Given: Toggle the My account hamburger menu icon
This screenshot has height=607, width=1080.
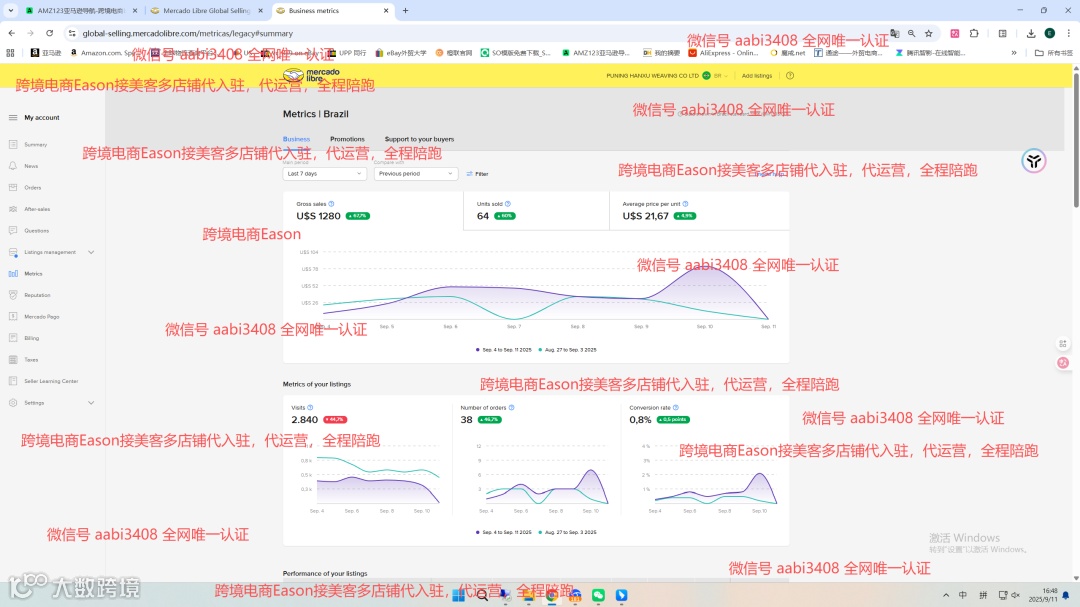Looking at the screenshot, I should click(12, 118).
